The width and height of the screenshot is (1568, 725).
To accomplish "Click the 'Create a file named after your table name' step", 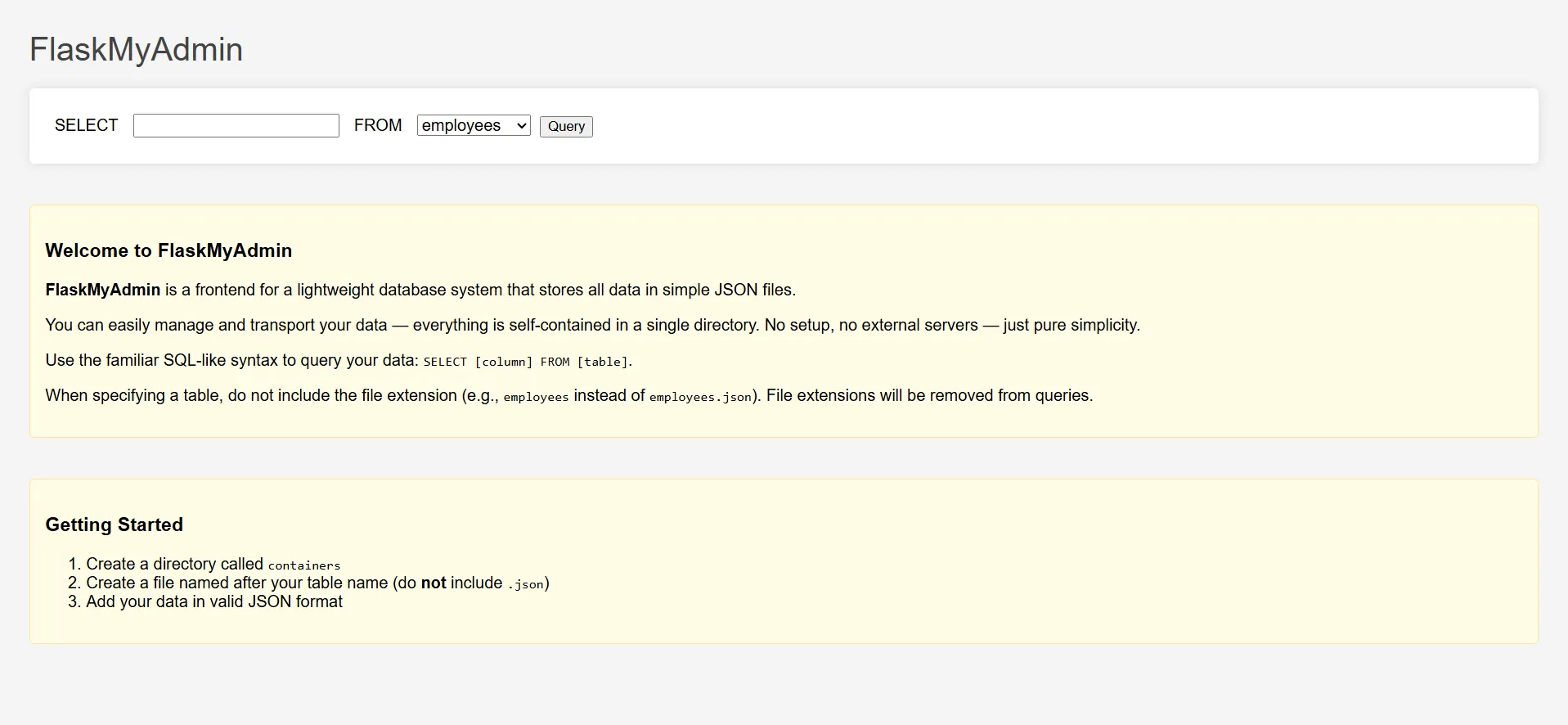I will (x=317, y=583).
